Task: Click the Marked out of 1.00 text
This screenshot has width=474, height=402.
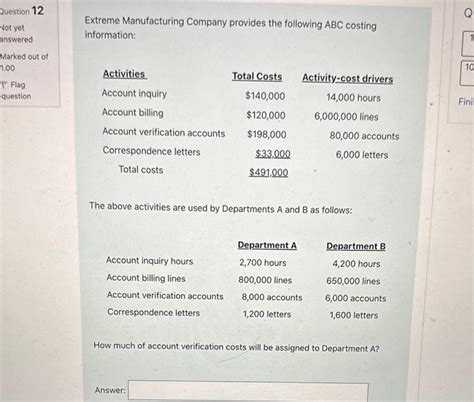Action: (24, 62)
